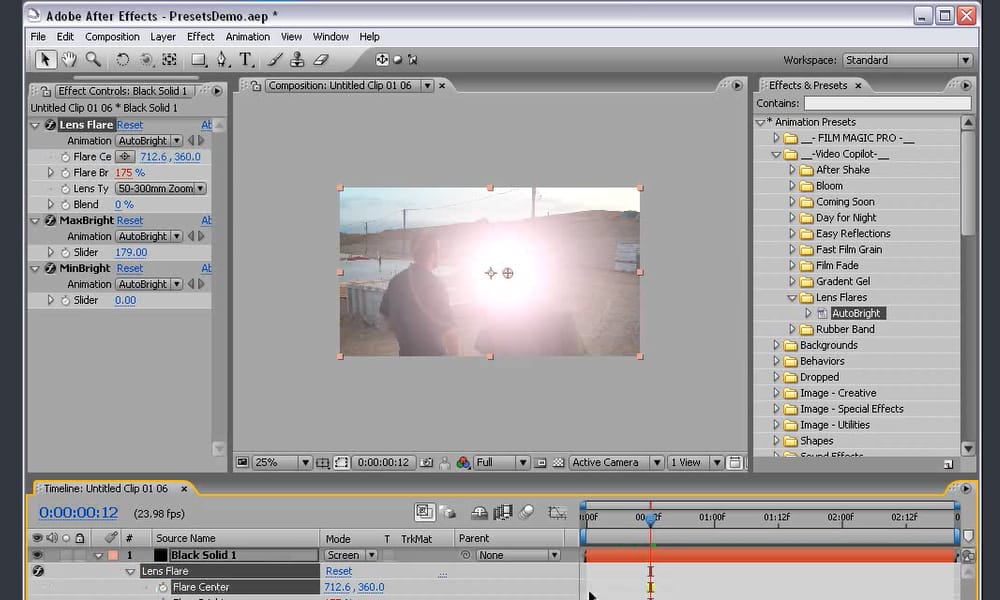Open the Graph Editor in the timeline
Screen dimensions: 1000x600
click(556, 513)
